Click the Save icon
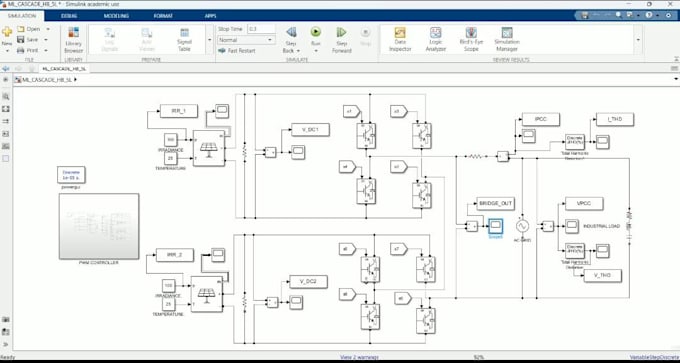680x363 pixels. [21, 39]
